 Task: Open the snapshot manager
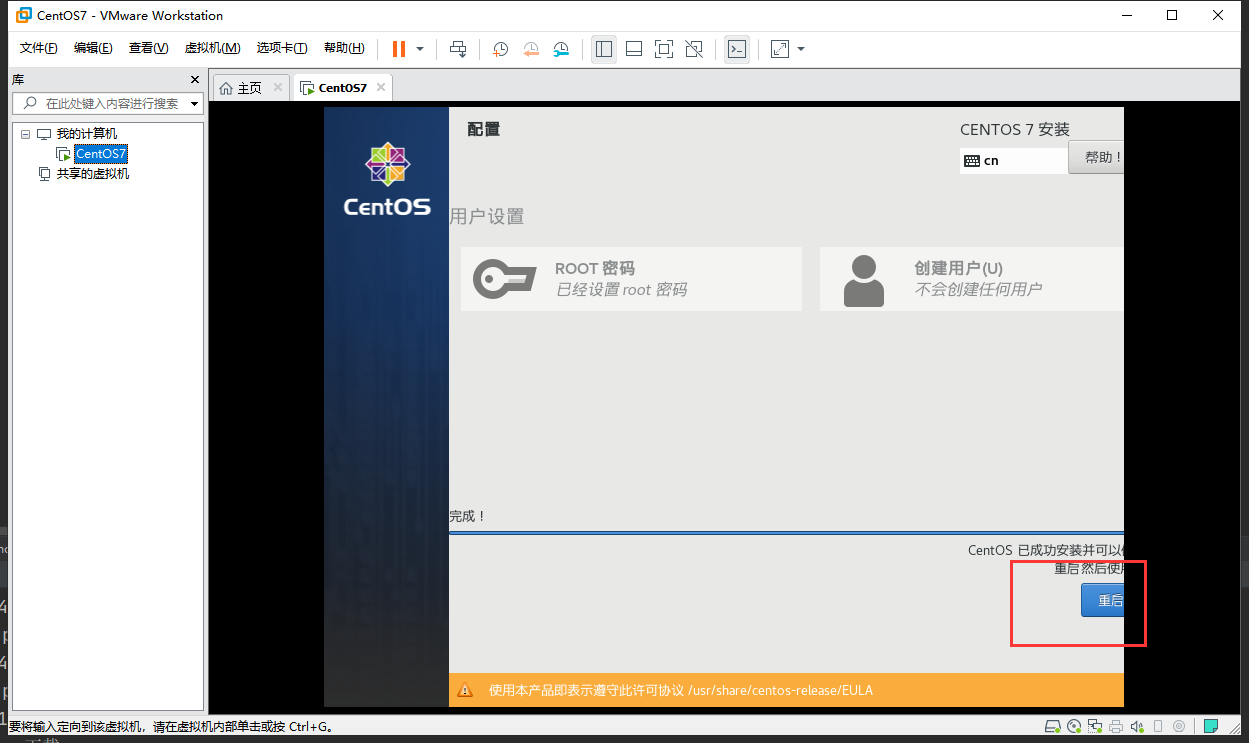[562, 49]
